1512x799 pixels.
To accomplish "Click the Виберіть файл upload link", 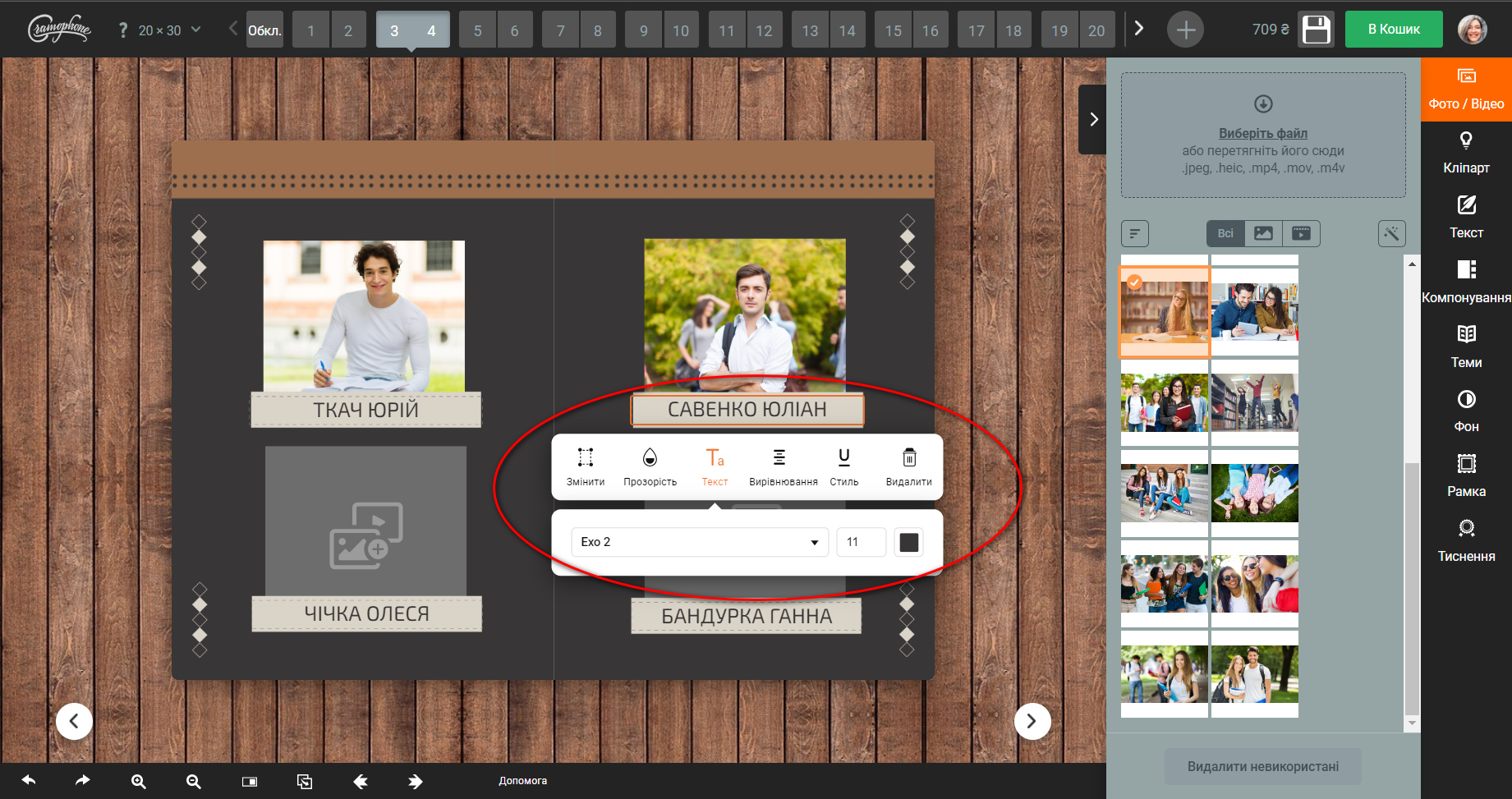I will point(1262,133).
